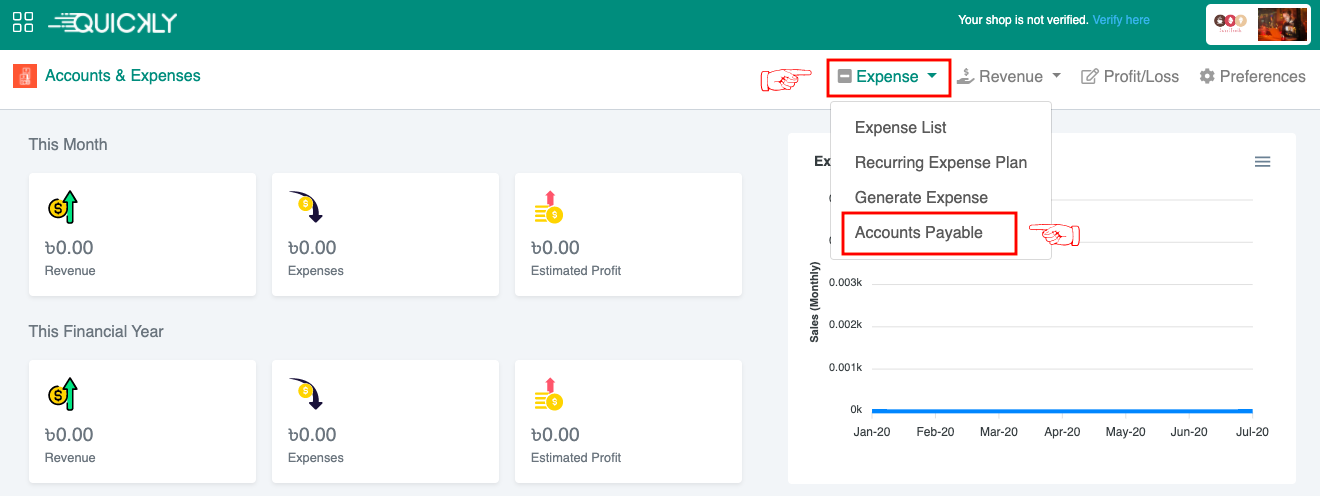This screenshot has width=1320, height=496.
Task: Open the chart hamburger menu icon
Action: 1262,162
